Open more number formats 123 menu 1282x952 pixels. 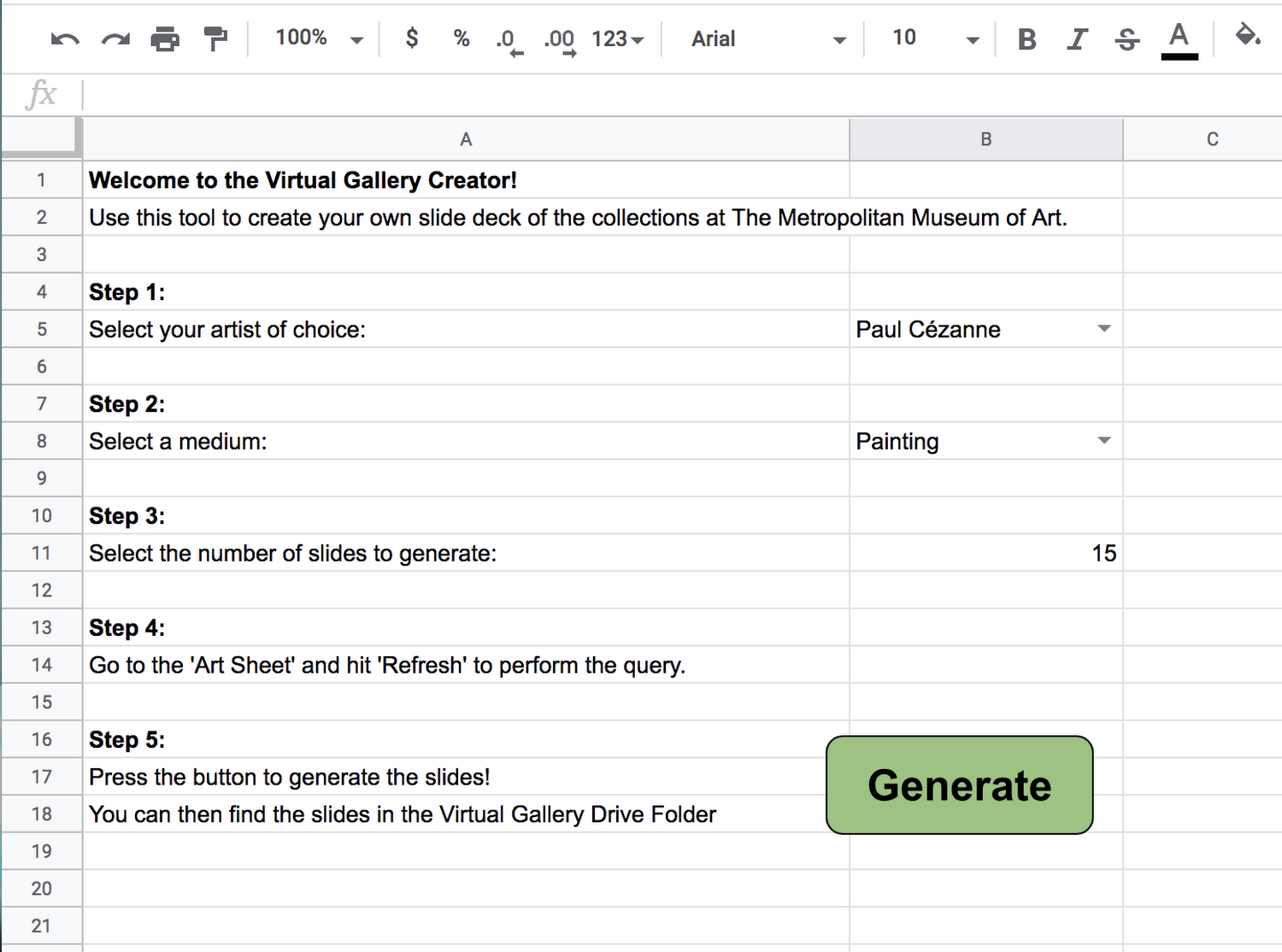coord(617,38)
